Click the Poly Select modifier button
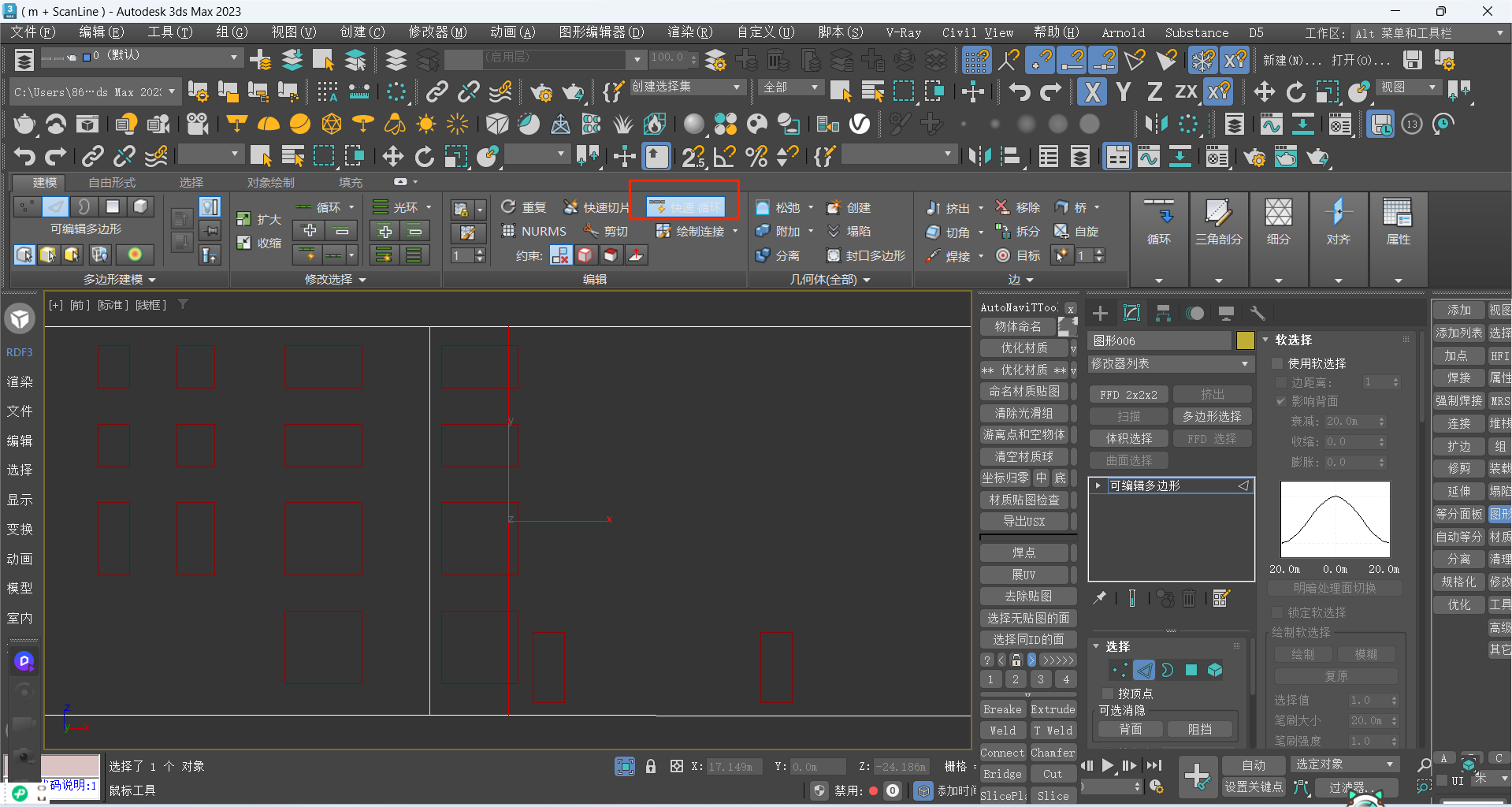Viewport: 1512px width, 807px height. click(x=1212, y=416)
